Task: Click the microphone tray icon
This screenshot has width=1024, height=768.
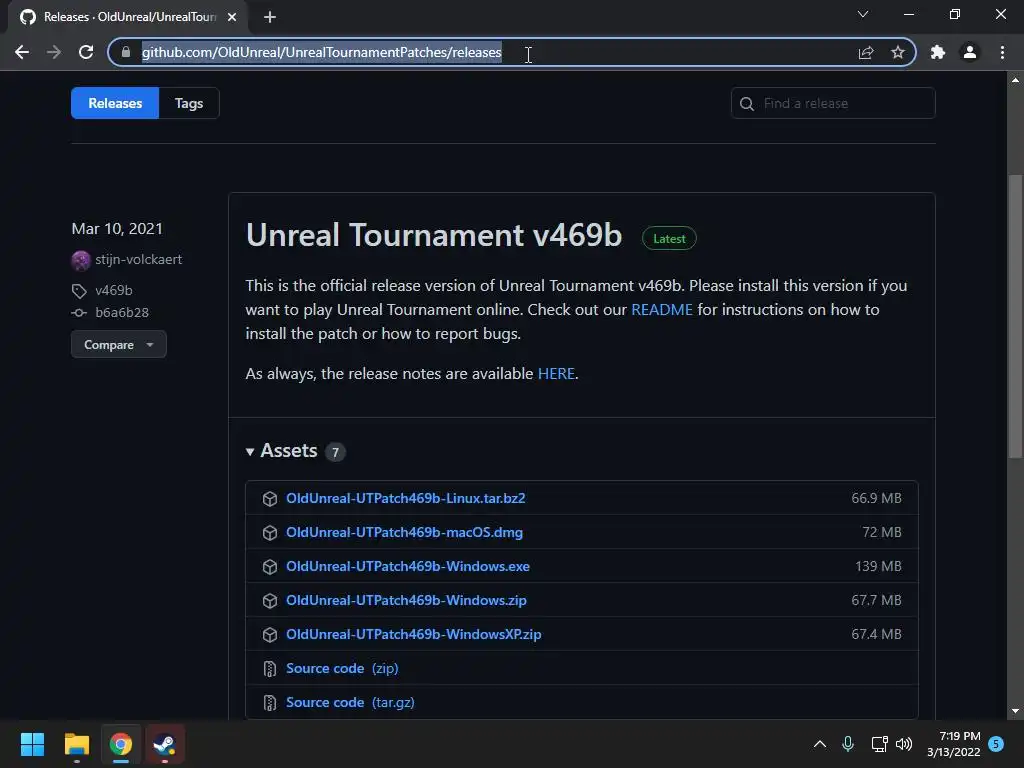Action: click(848, 744)
